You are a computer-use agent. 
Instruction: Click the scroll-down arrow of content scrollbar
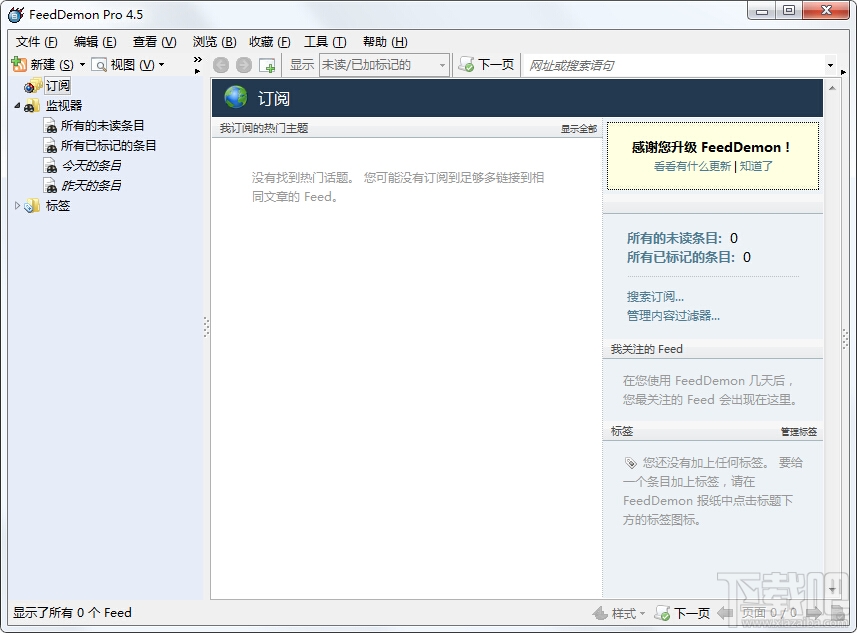pos(832,589)
